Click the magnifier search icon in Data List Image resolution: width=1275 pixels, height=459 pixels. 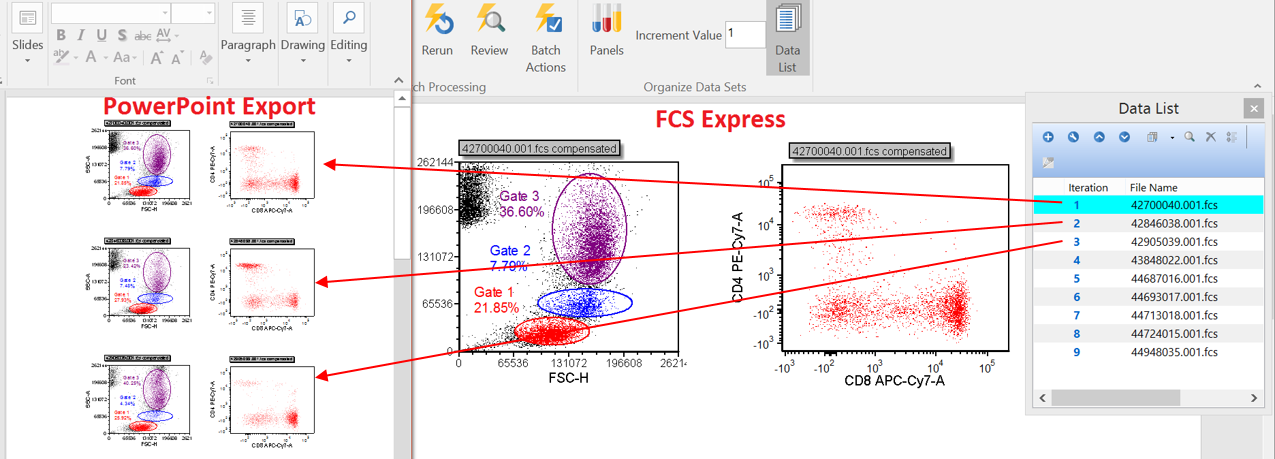pos(1189,137)
